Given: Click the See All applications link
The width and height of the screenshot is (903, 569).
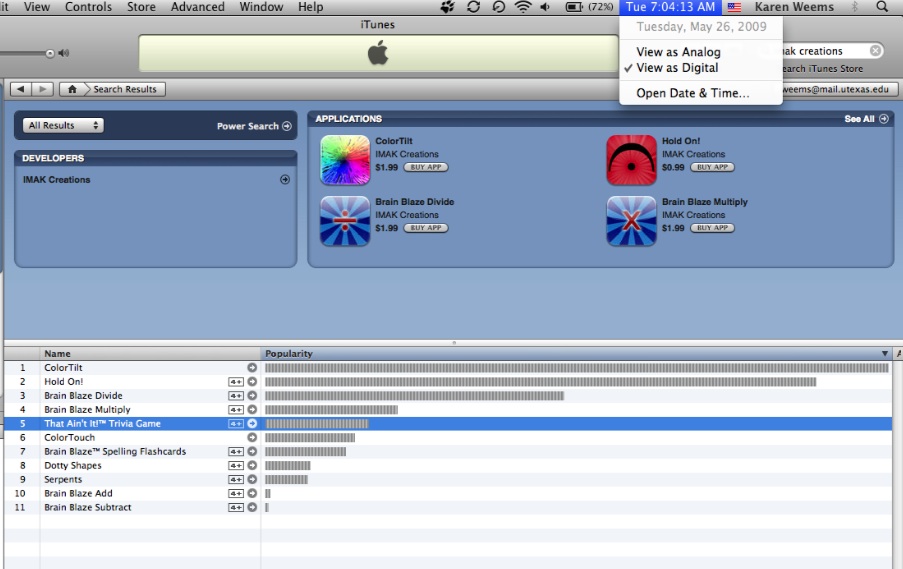Looking at the screenshot, I should 859,119.
